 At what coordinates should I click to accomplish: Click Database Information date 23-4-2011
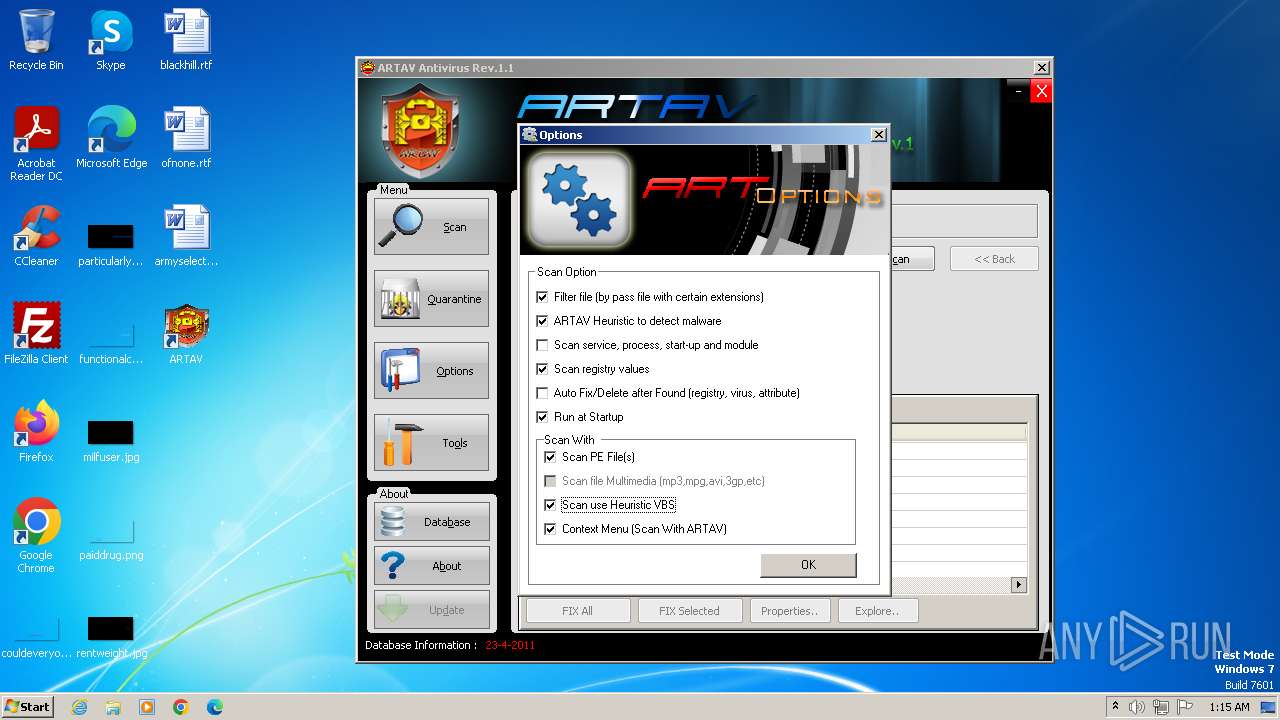pyautogui.click(x=510, y=645)
